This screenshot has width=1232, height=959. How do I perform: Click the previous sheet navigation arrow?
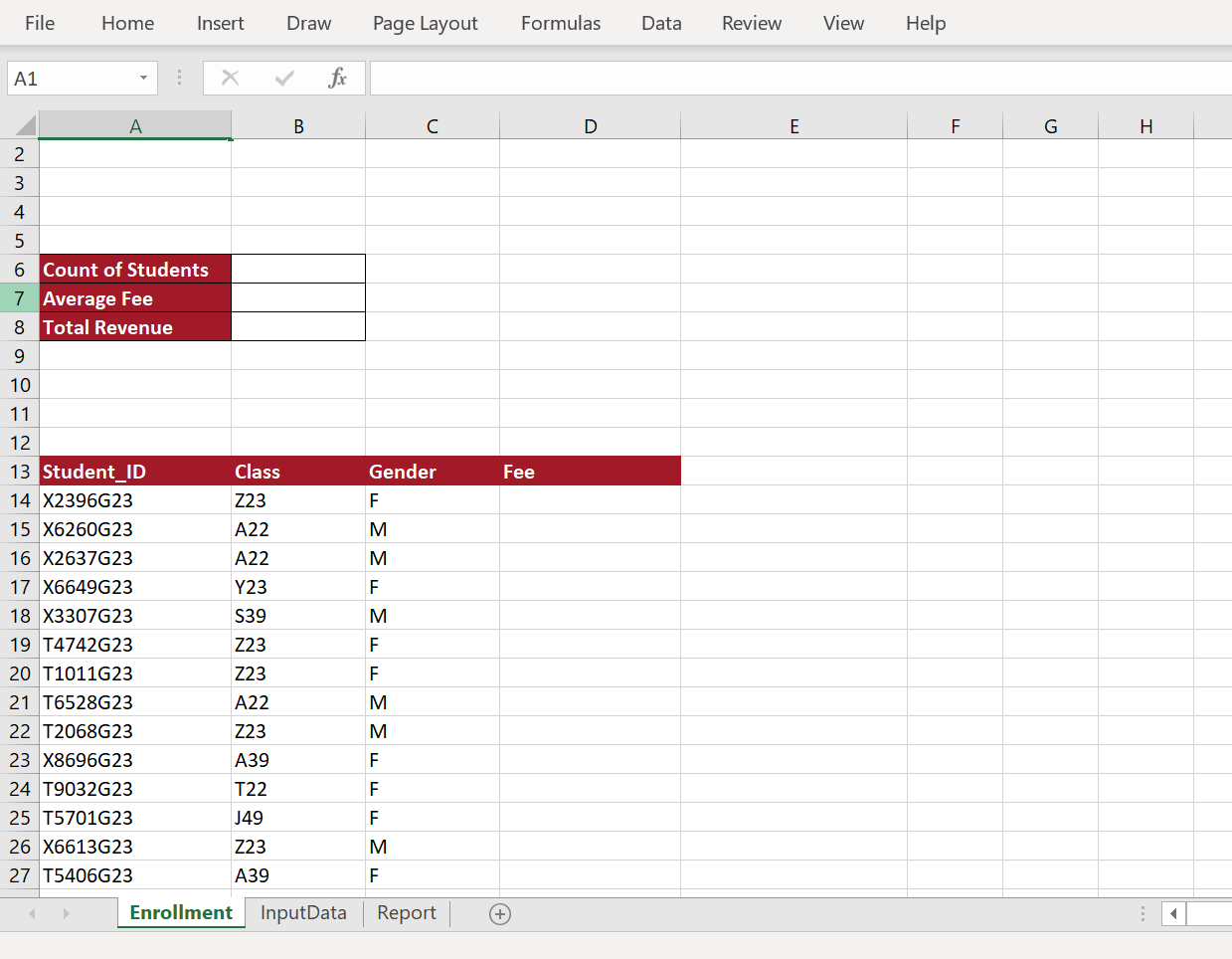click(32, 913)
